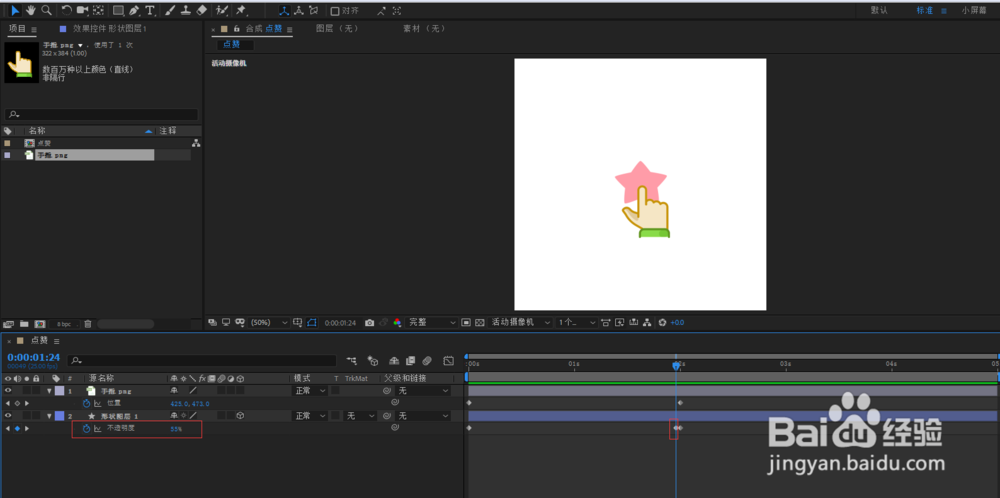Image resolution: width=1000 pixels, height=498 pixels.
Task: Open blending mode dropdown for 形状图层 1
Action: coord(311,416)
